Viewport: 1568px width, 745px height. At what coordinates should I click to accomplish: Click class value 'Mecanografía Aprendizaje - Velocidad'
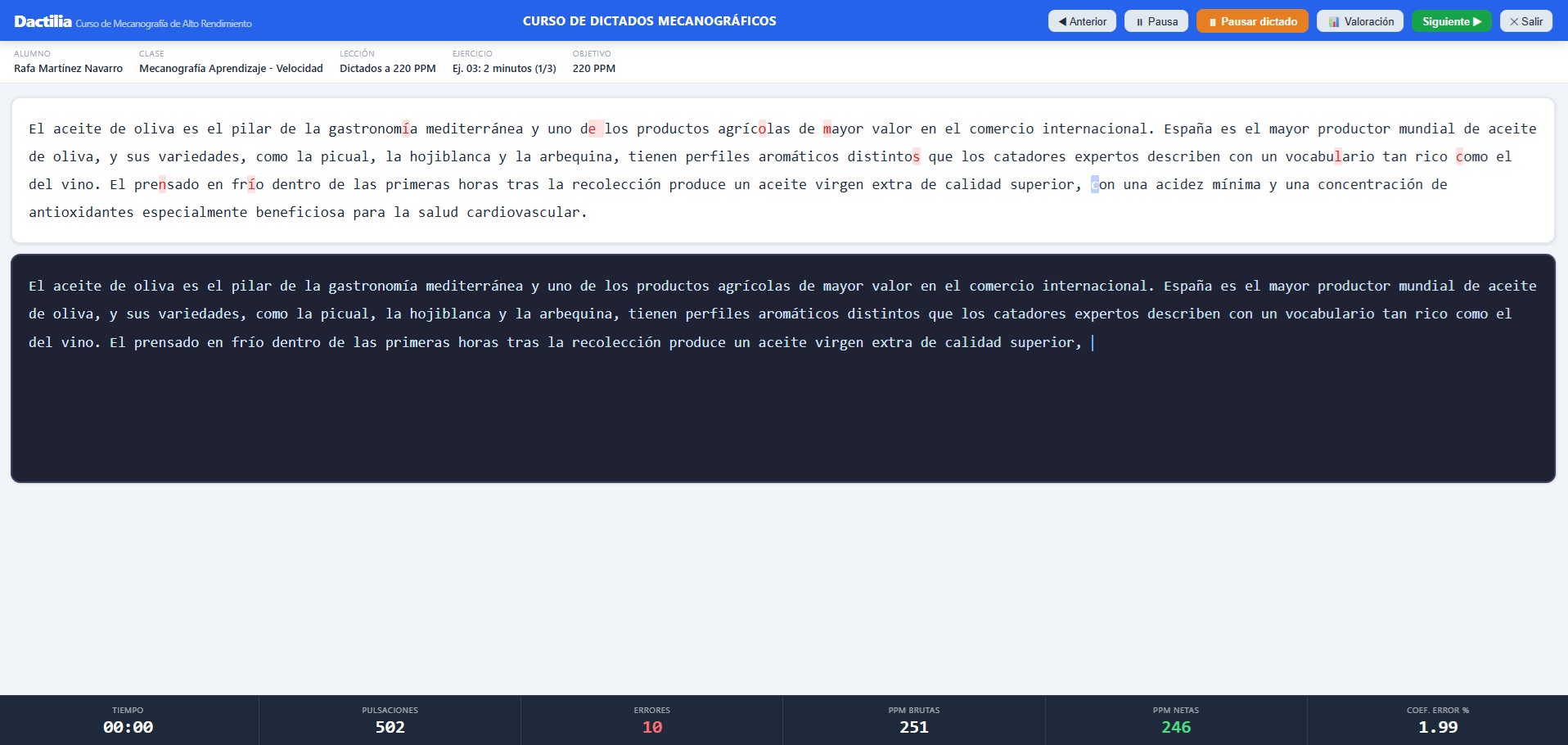tap(231, 69)
